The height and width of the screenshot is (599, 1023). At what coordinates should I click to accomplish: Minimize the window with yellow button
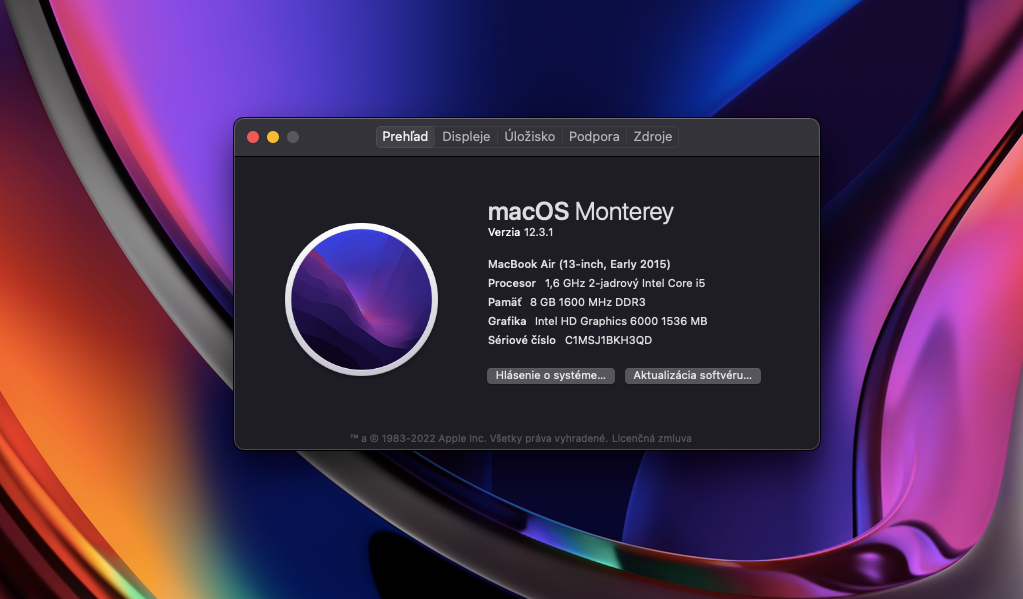(x=272, y=136)
